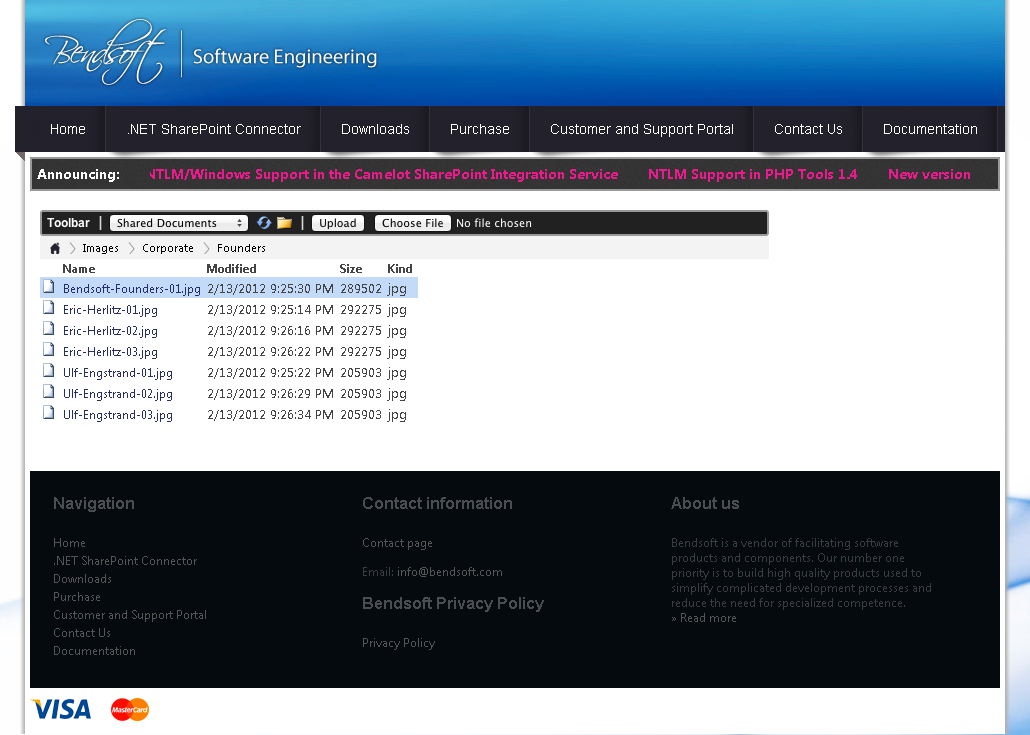Click the VISA logo
The image size is (1030, 735).
coord(62,709)
